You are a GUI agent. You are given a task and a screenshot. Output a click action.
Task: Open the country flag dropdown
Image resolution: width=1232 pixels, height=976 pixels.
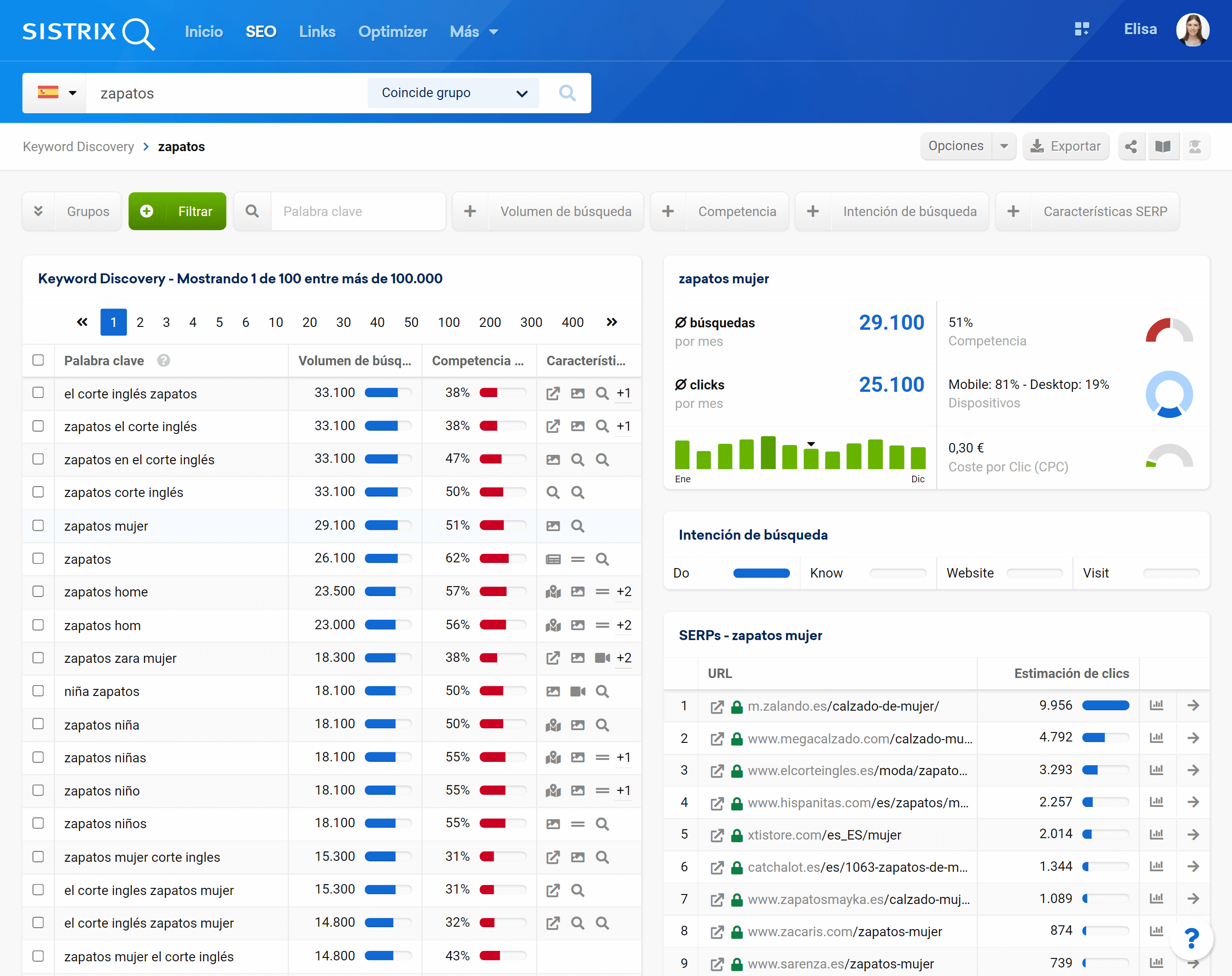click(56, 92)
